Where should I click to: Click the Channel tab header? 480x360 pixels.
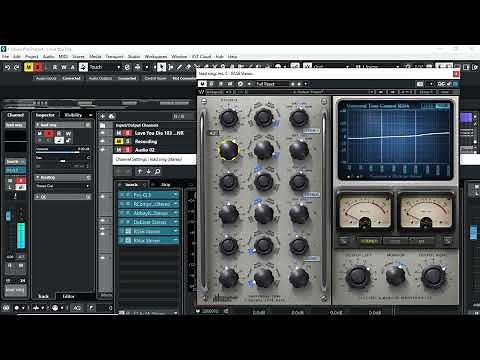coord(15,115)
